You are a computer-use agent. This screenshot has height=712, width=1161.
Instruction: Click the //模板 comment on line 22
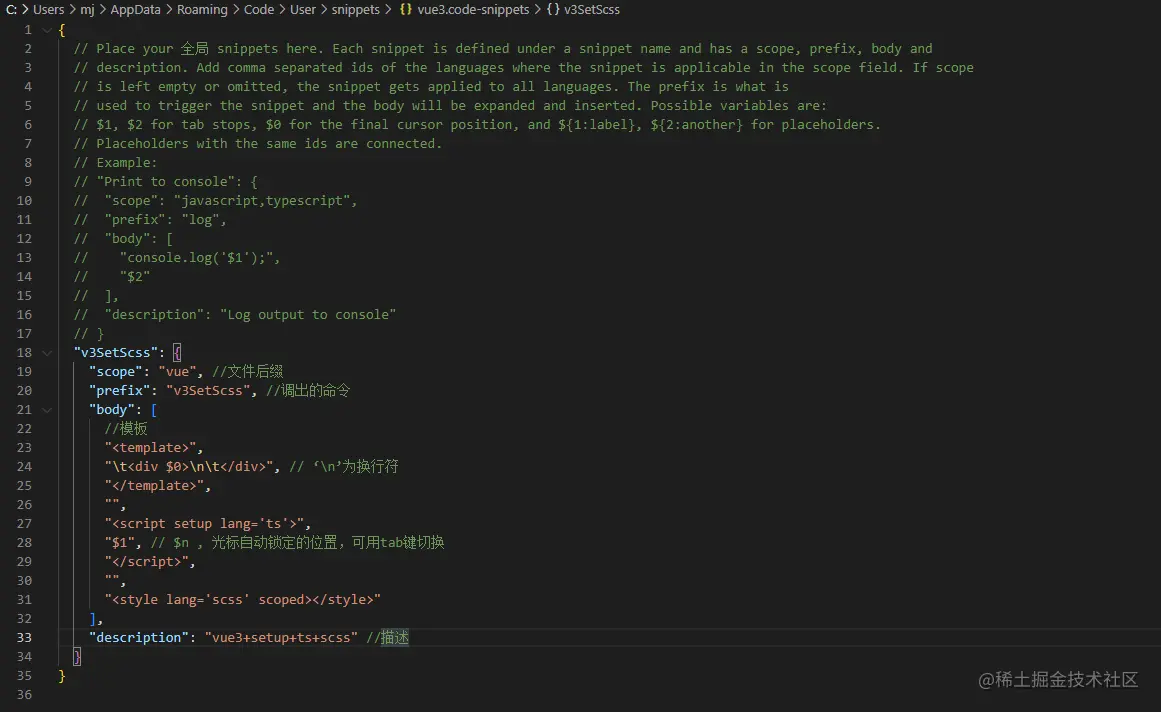point(126,429)
